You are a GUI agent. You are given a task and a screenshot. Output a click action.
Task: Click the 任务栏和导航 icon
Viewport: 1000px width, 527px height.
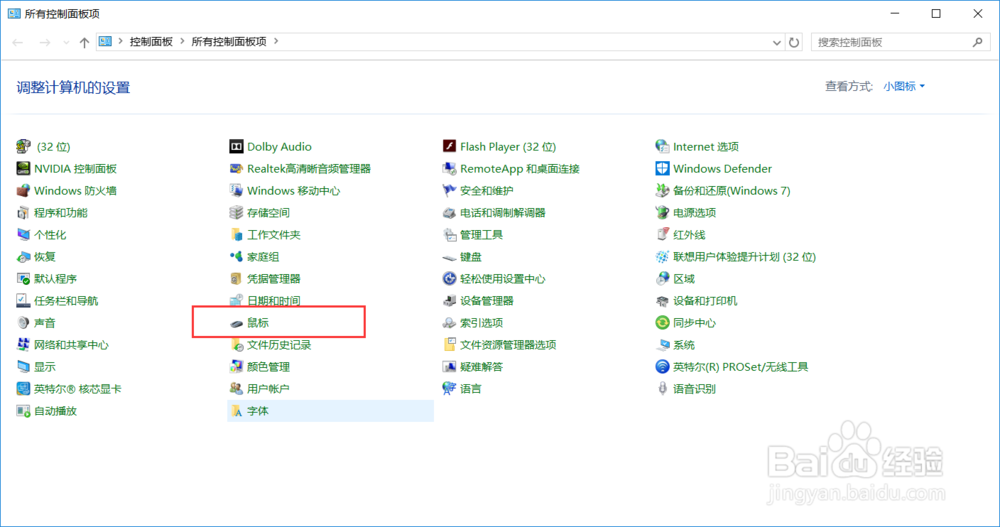point(24,301)
